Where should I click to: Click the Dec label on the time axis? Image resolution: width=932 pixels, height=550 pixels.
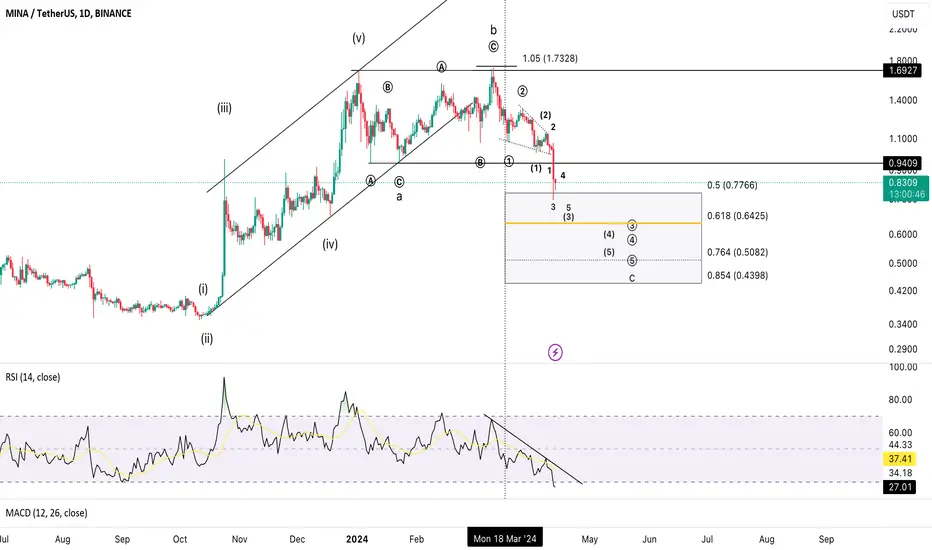[297, 539]
